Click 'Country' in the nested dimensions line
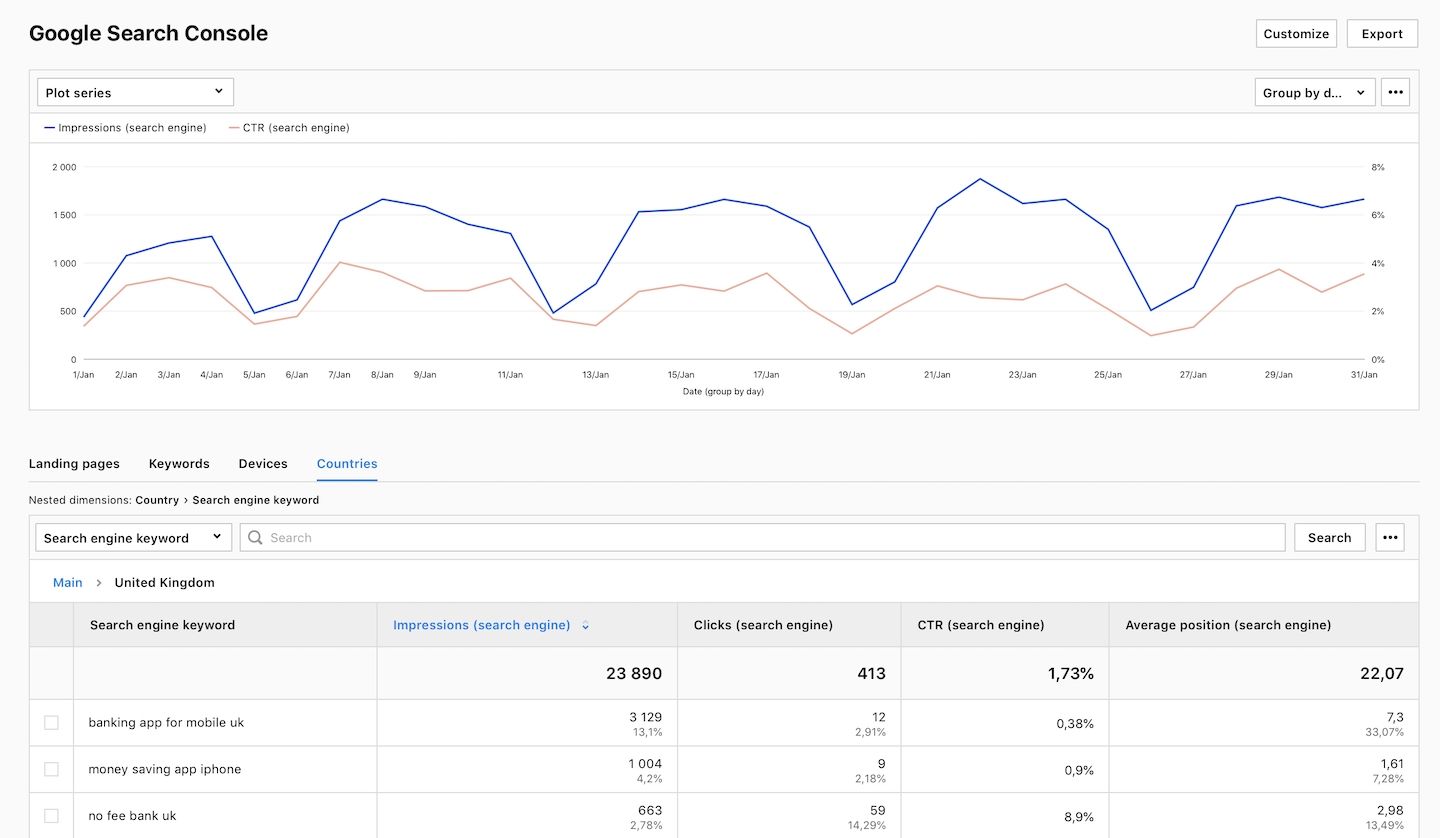This screenshot has width=1440, height=838. 157,500
